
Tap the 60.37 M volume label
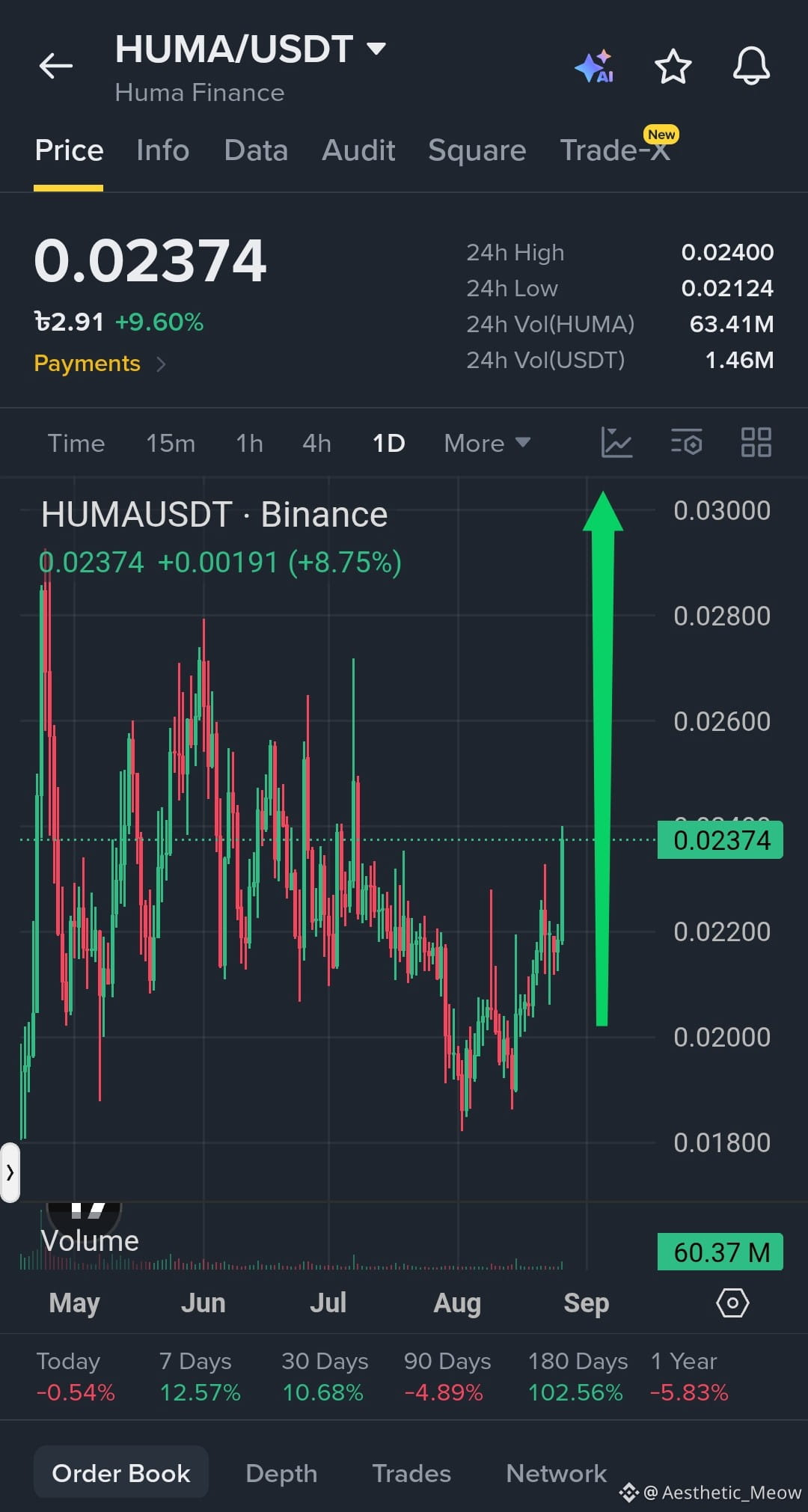pos(720,1252)
